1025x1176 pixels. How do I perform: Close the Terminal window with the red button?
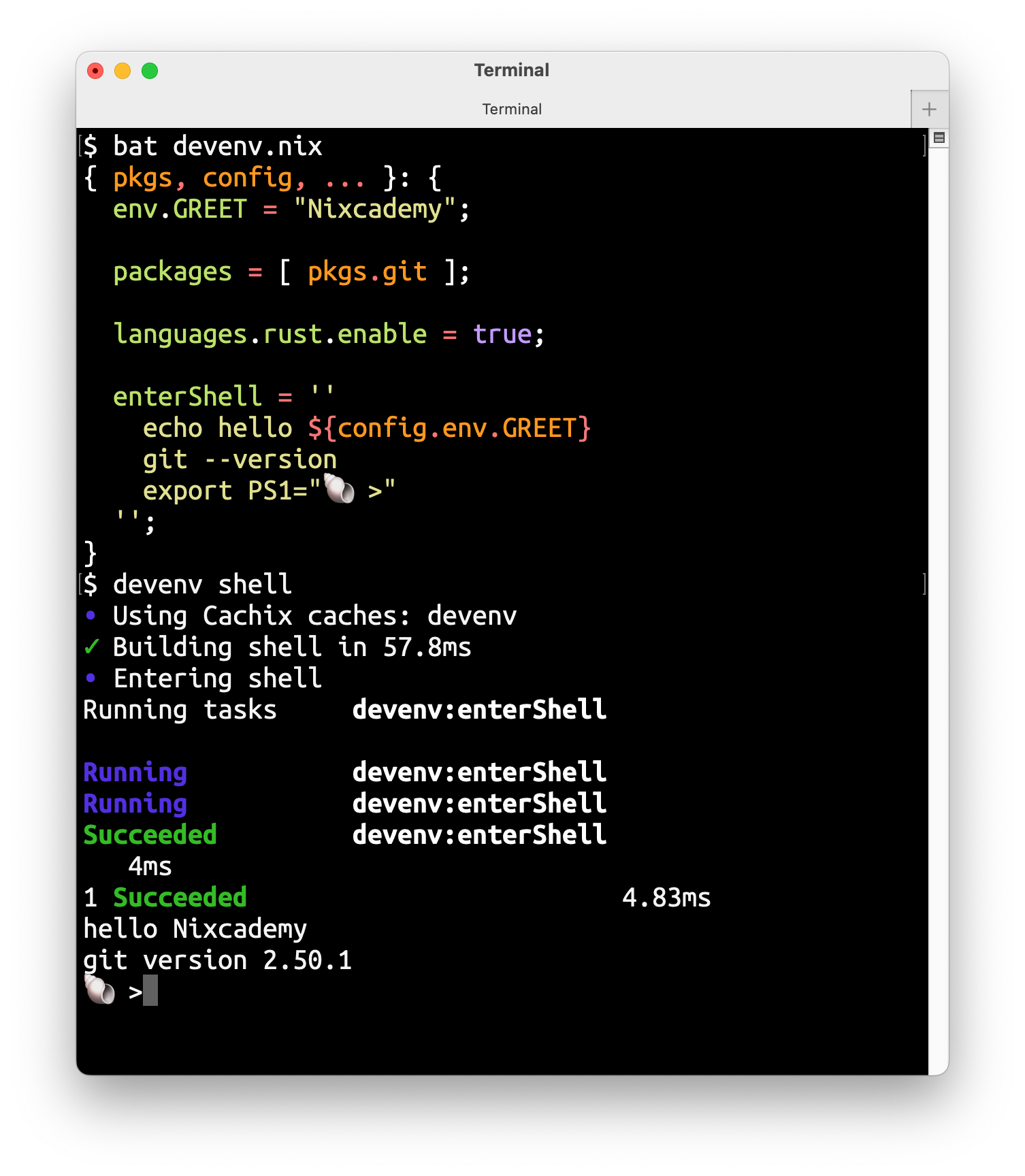tap(95, 71)
